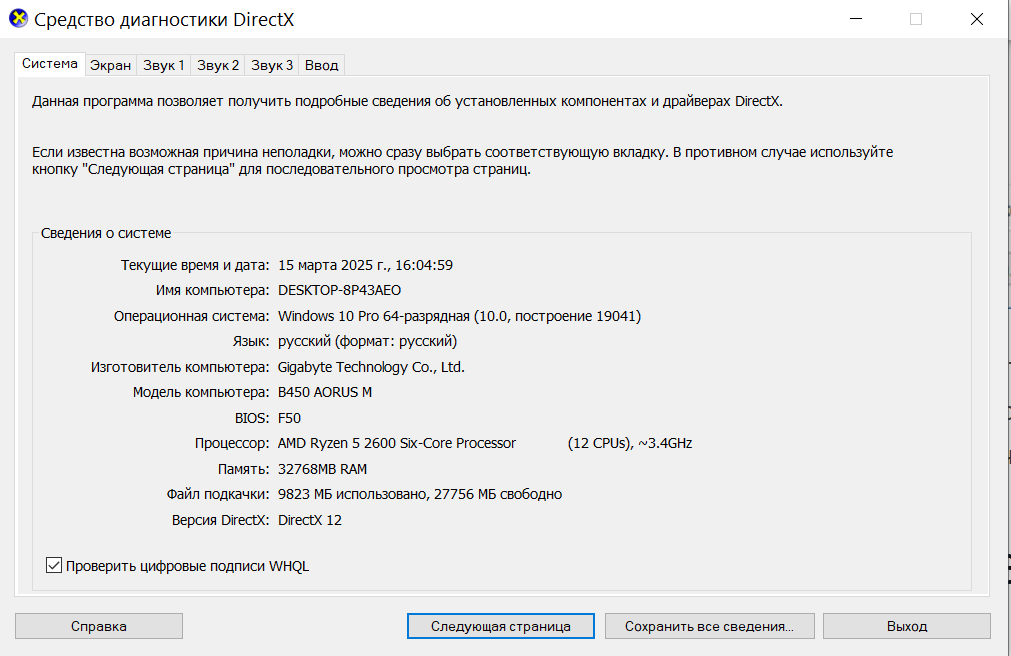Click the Сведения о системе group label
Viewport: 1011px width, 656px height.
(106, 233)
